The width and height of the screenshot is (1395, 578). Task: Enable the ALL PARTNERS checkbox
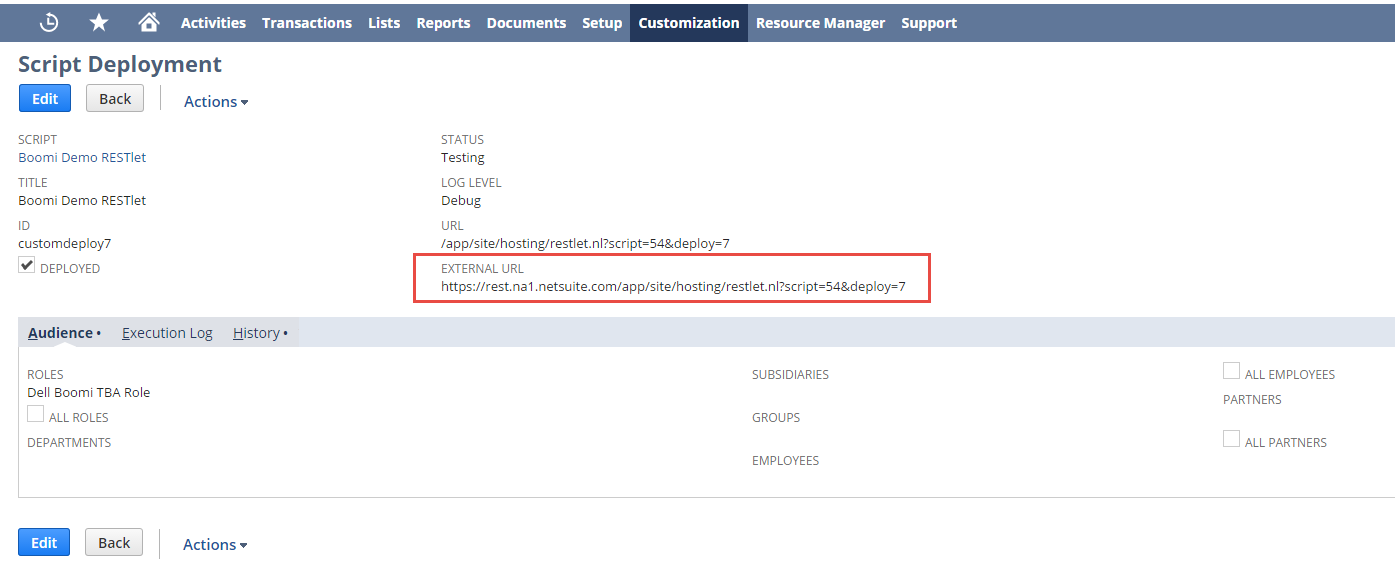(1231, 437)
